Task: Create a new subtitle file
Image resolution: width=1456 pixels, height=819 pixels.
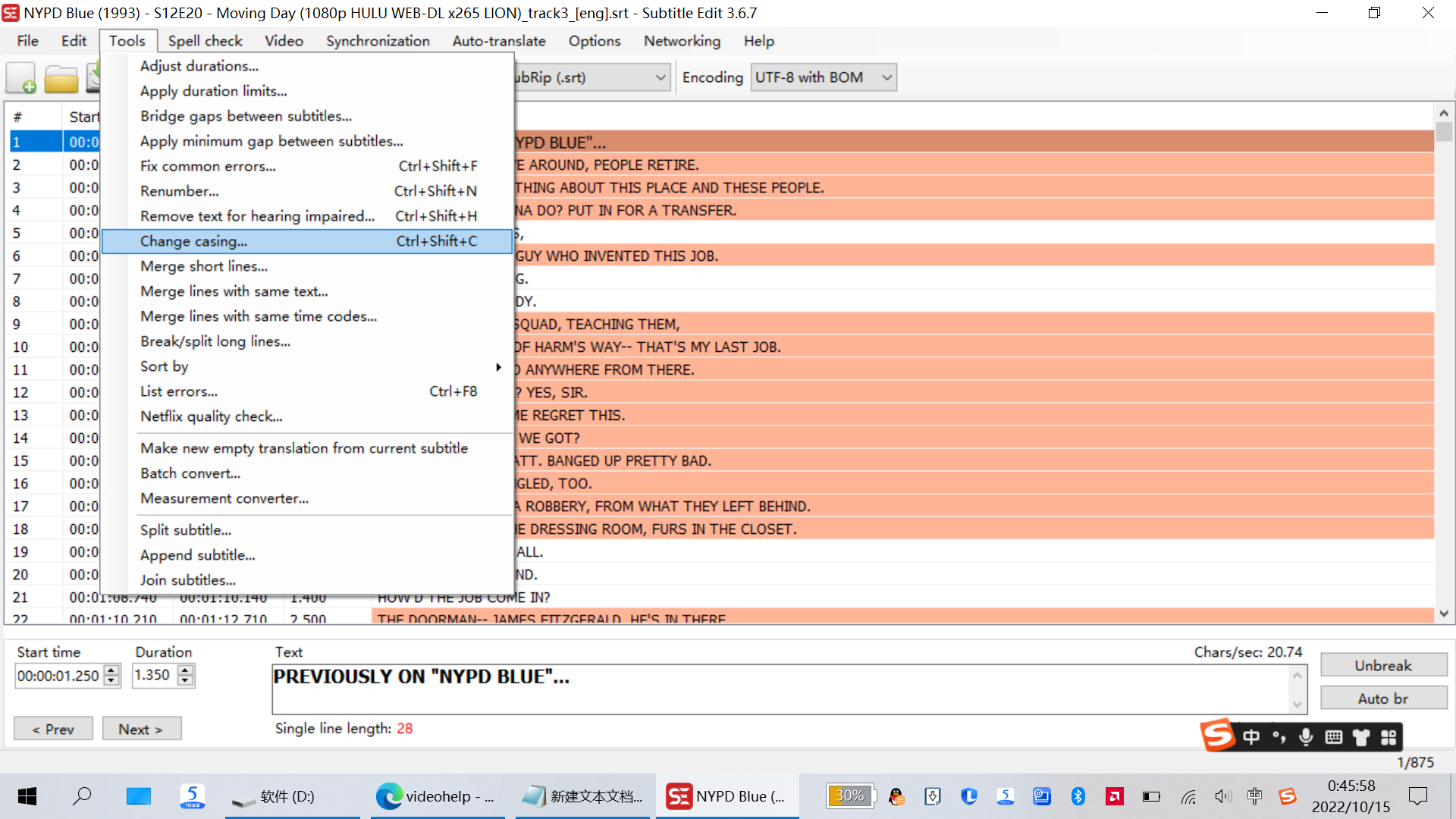Action: (20, 77)
